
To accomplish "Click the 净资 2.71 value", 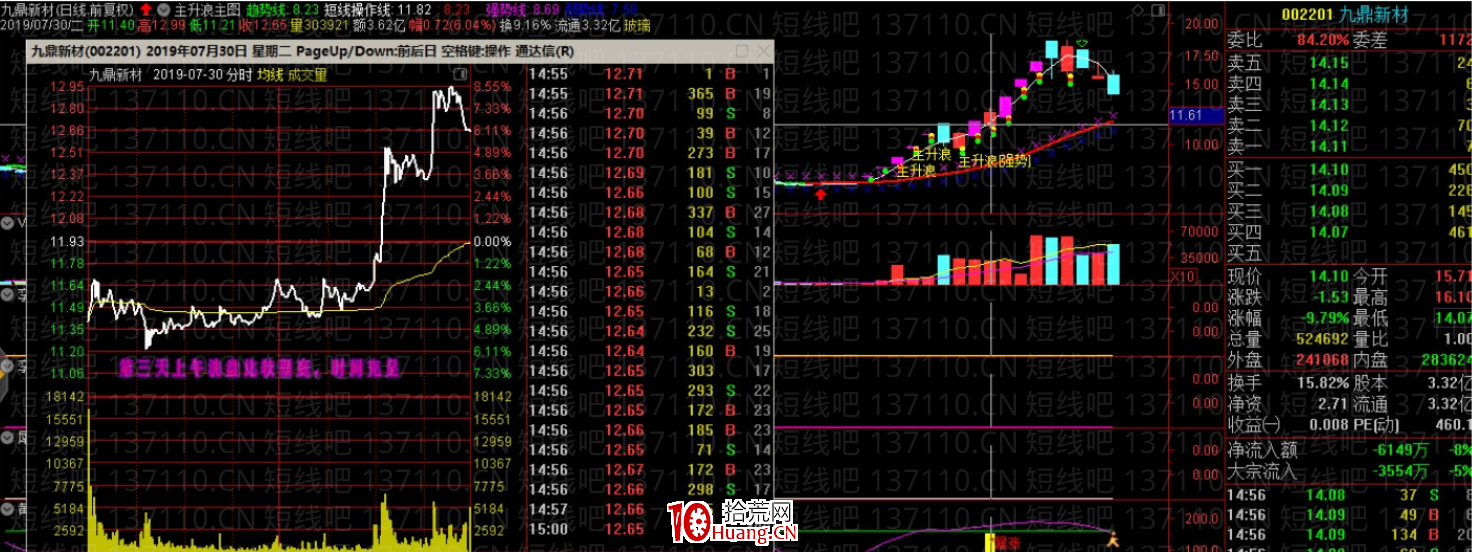I will click(x=1333, y=403).
